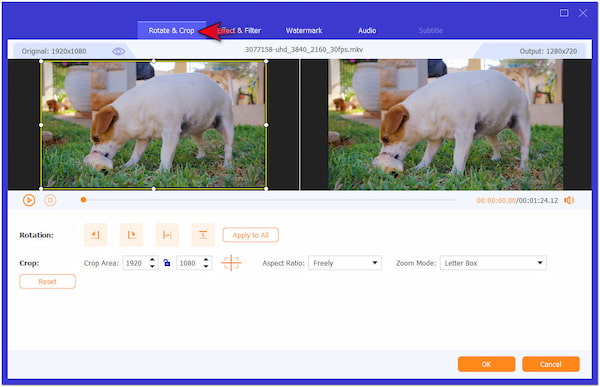Open Zoom Mode dropdown
The height and width of the screenshot is (387, 600).
pyautogui.click(x=493, y=263)
